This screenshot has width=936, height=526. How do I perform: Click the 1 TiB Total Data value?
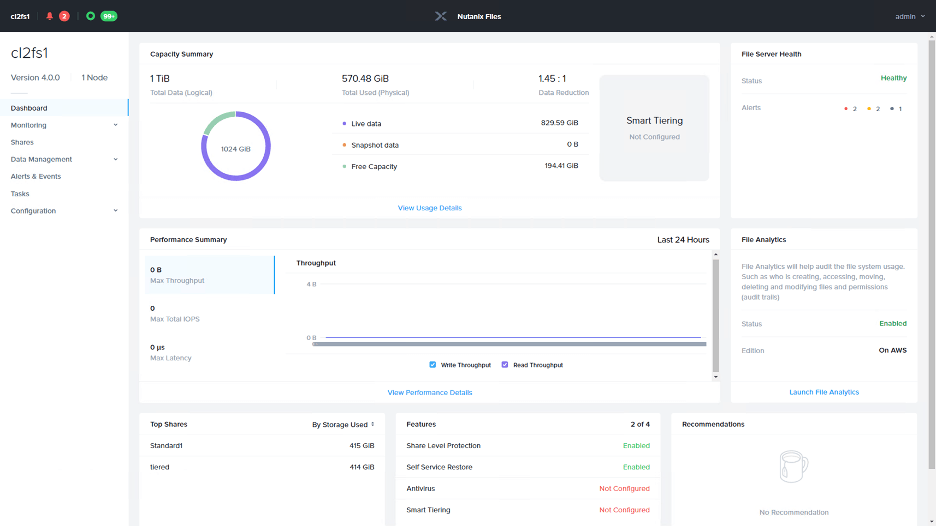pos(160,79)
